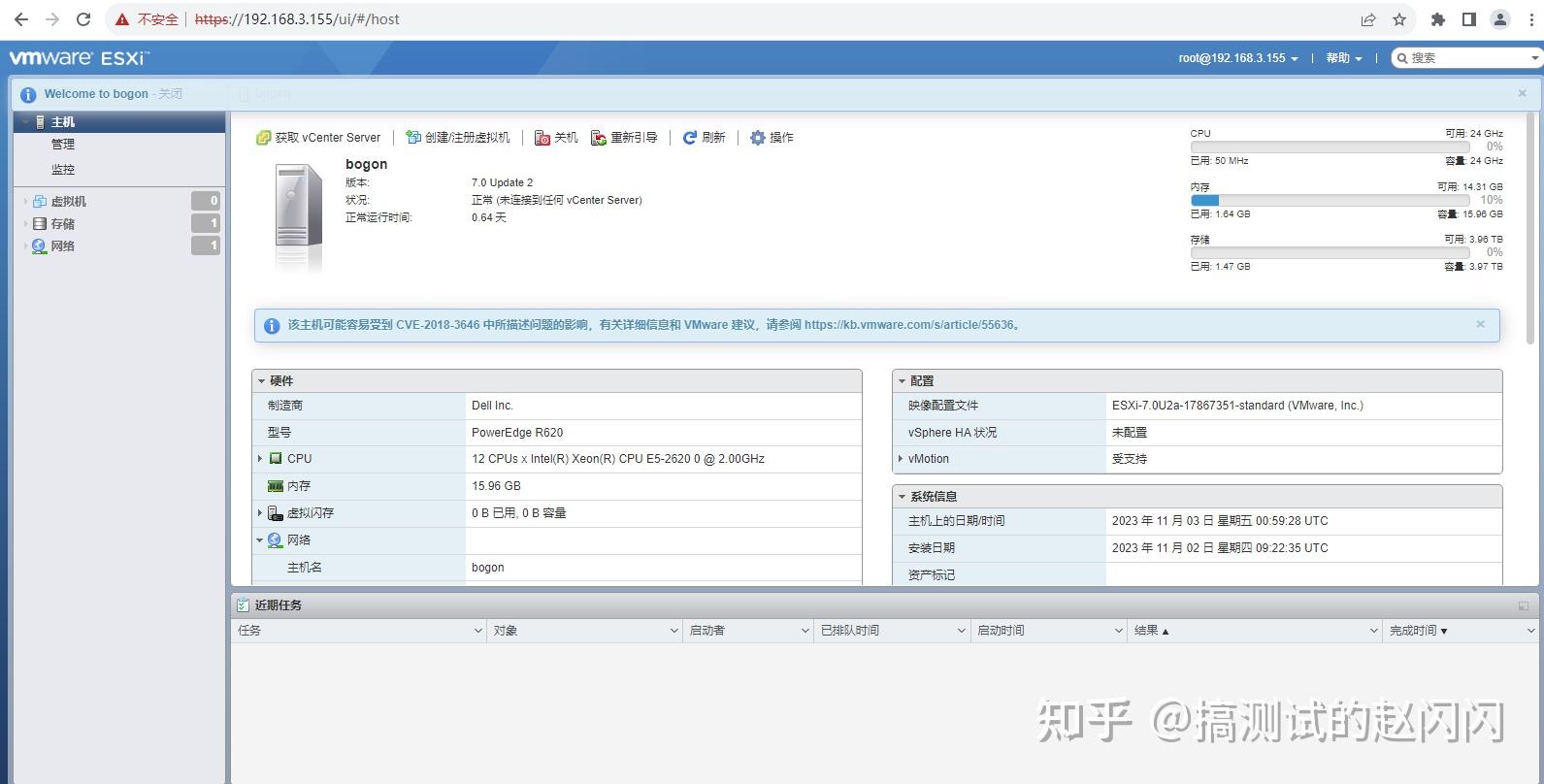Image resolution: width=1544 pixels, height=784 pixels.
Task: Click the 内存 memory usage bar
Action: [1330, 200]
